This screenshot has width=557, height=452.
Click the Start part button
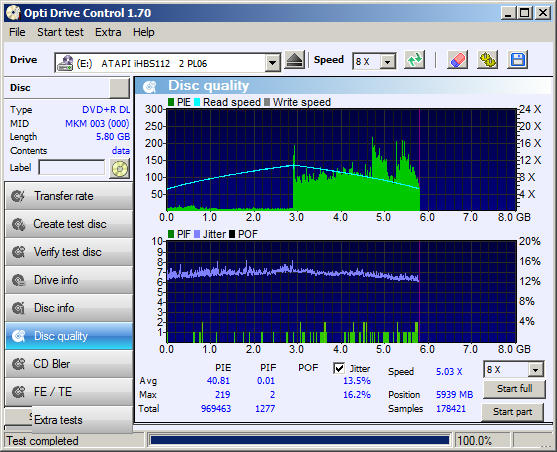coord(513,412)
